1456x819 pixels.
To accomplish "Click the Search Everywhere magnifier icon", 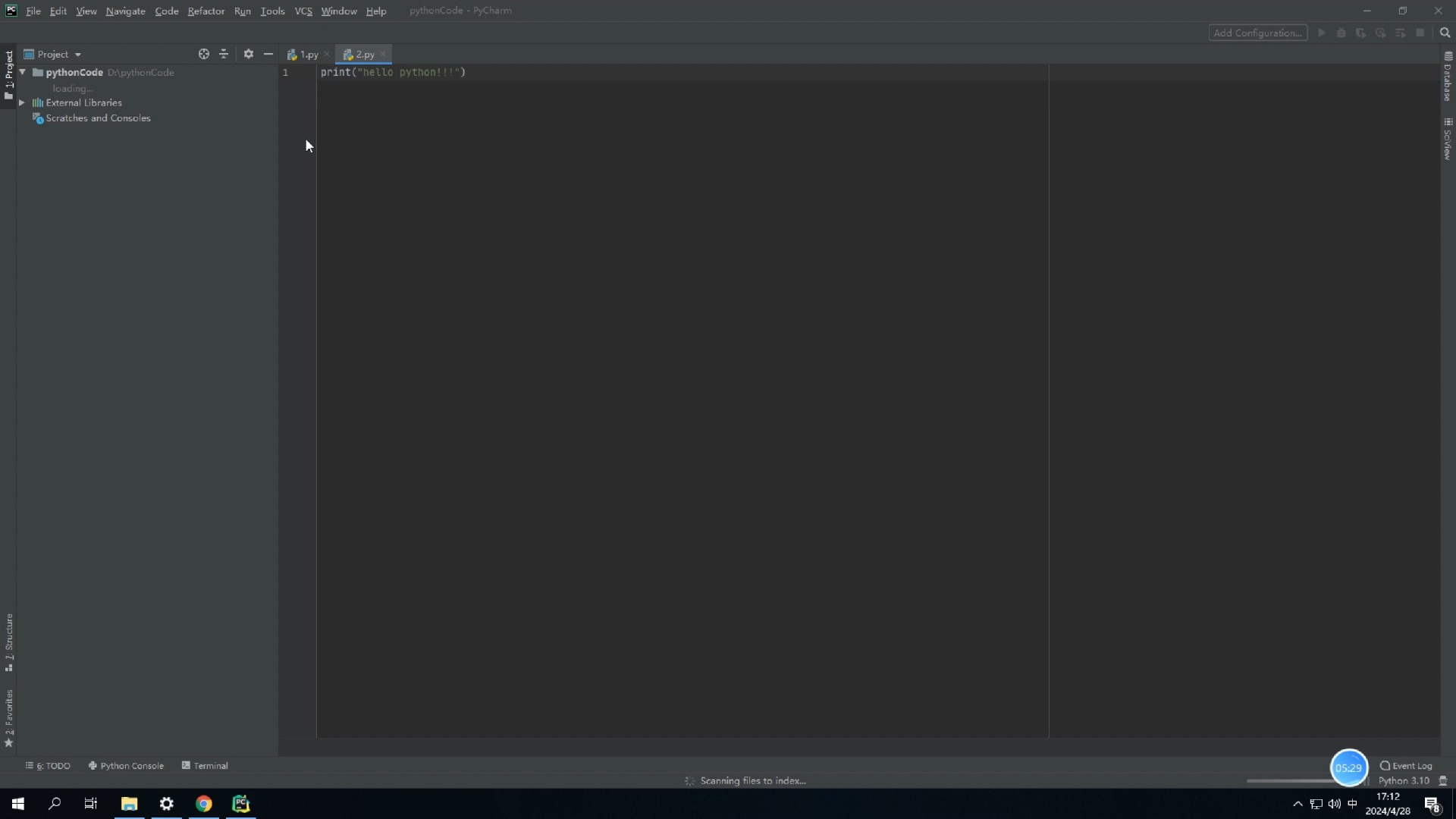I will (1445, 33).
